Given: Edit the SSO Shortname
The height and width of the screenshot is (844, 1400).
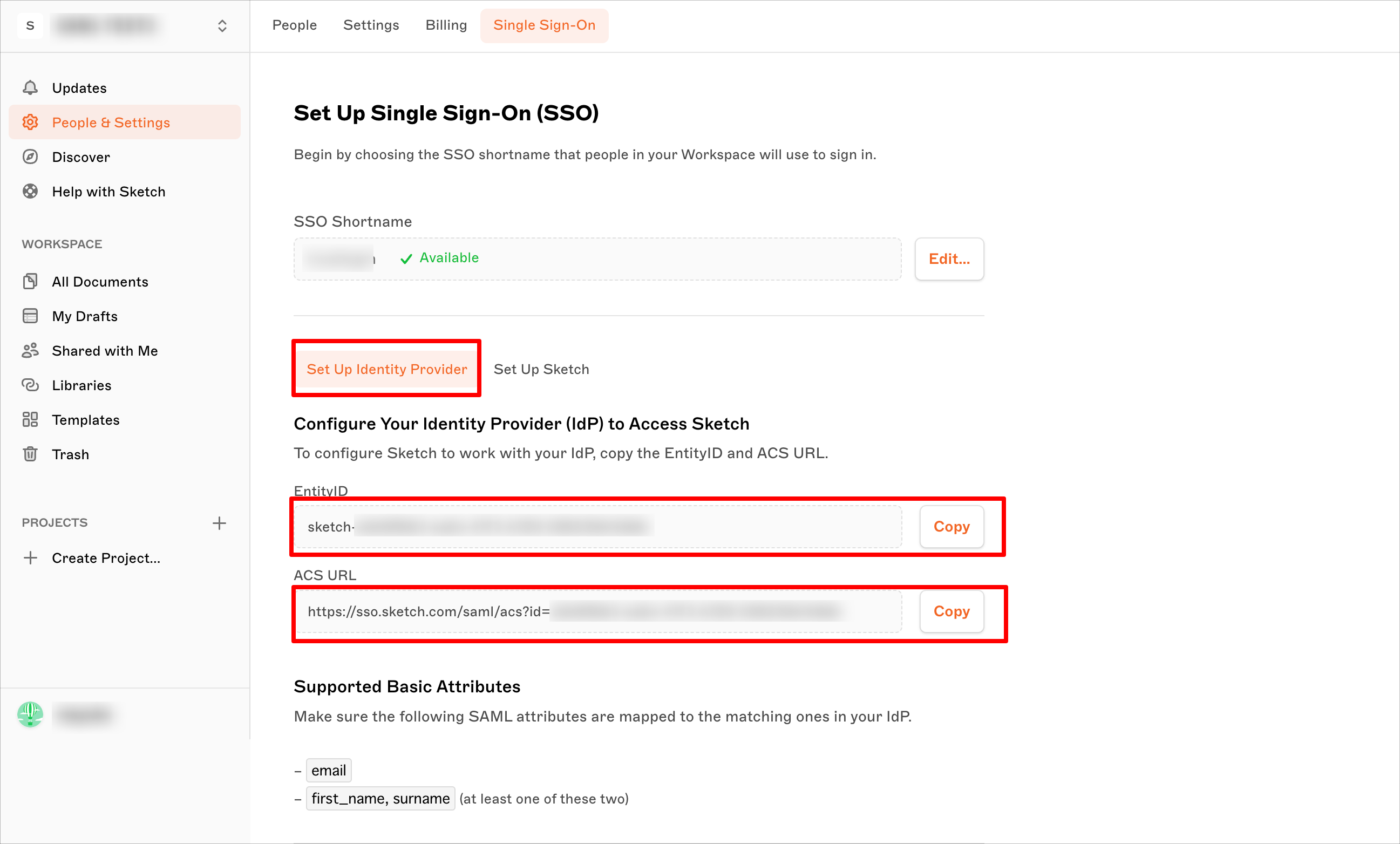Looking at the screenshot, I should click(x=949, y=259).
